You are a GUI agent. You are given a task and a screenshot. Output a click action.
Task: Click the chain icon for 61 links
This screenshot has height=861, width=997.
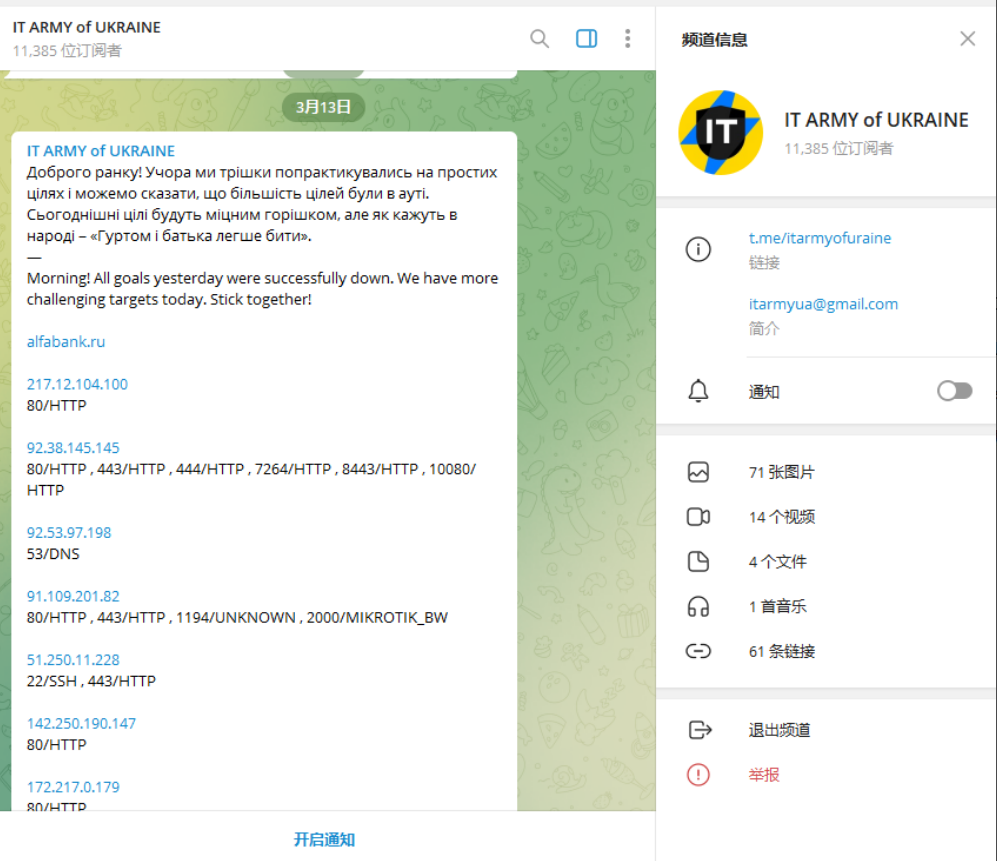point(698,651)
